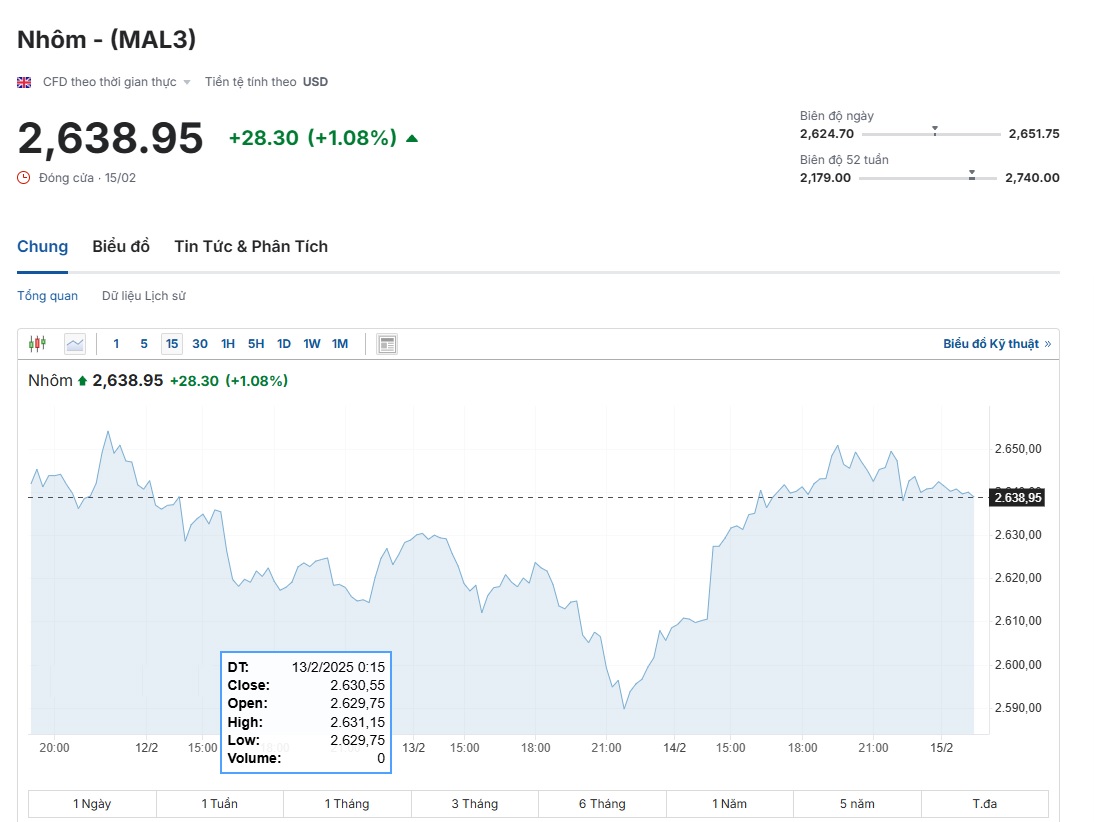This screenshot has width=1094, height=822.
Task: Set chart interval to 1 minute
Action: pos(116,344)
